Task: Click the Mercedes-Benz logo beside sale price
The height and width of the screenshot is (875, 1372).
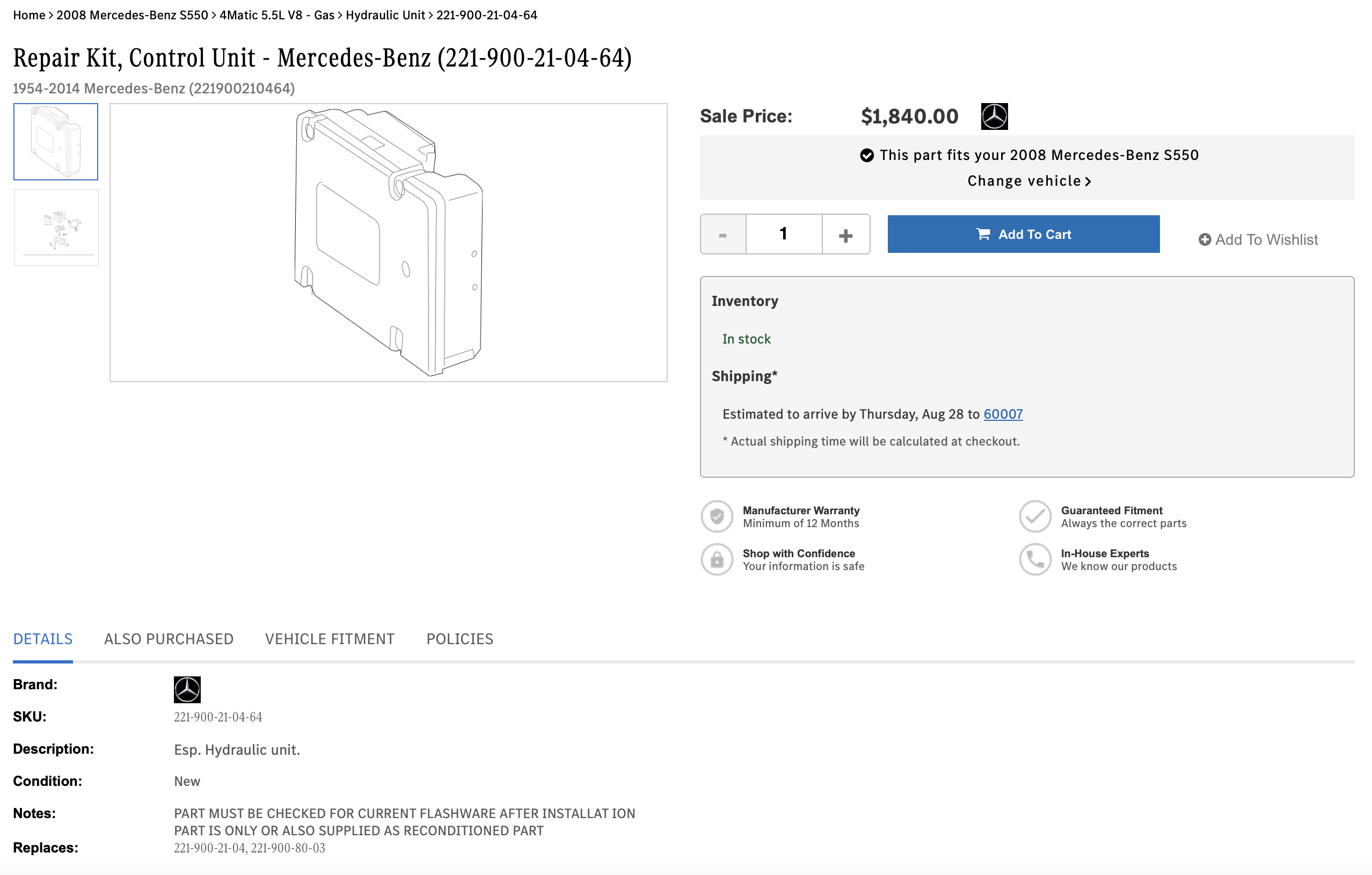Action: tap(994, 116)
